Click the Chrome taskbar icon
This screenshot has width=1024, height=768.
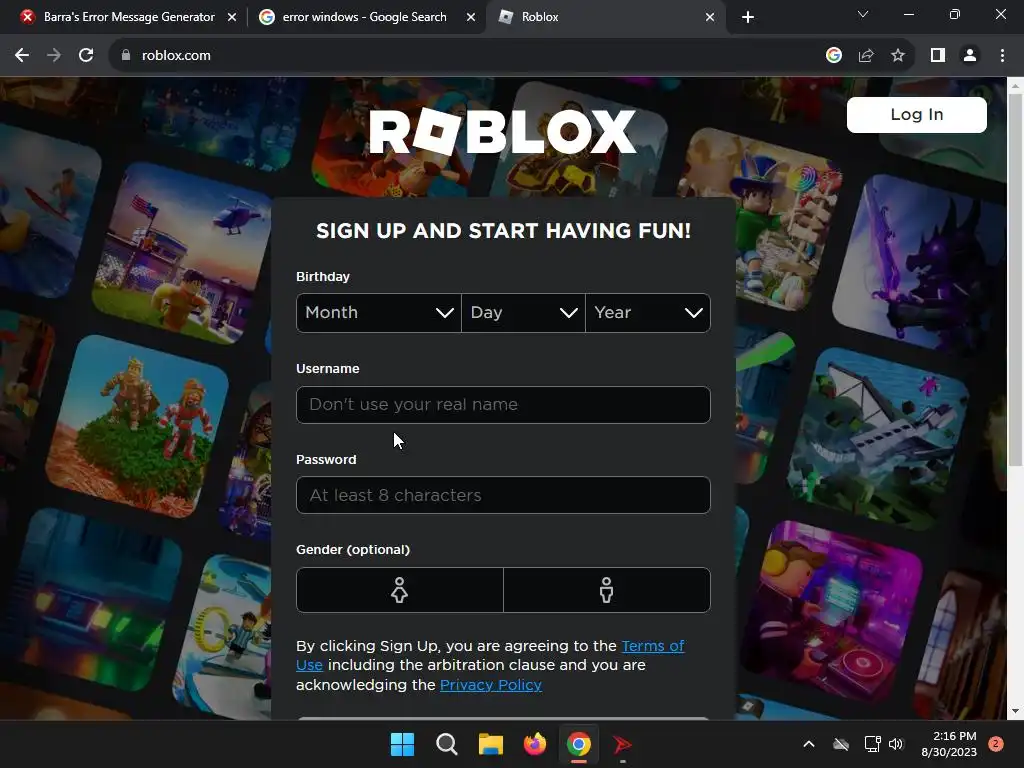(579, 744)
